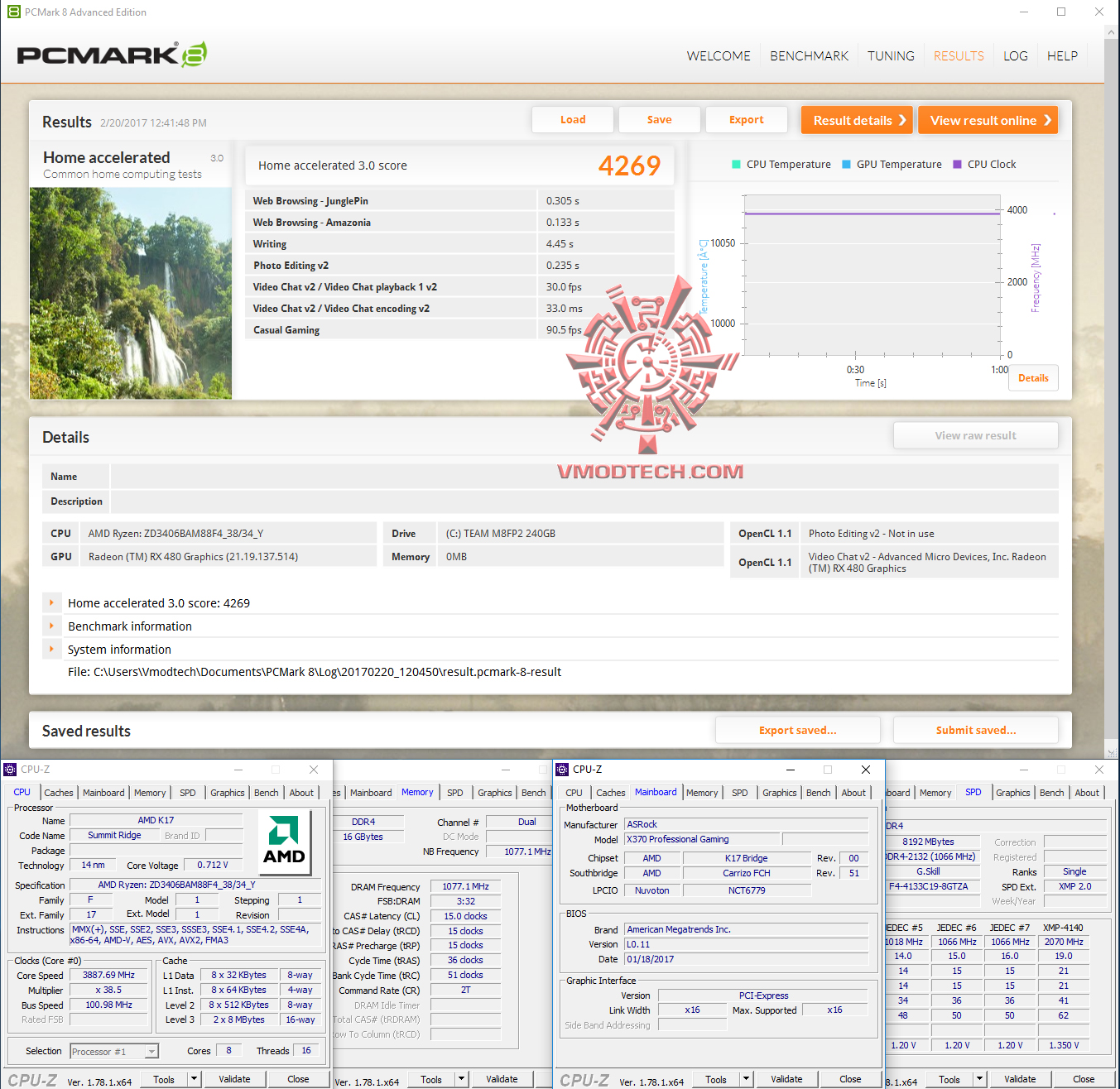
Task: Click the 4269 score value
Action: coord(629,166)
